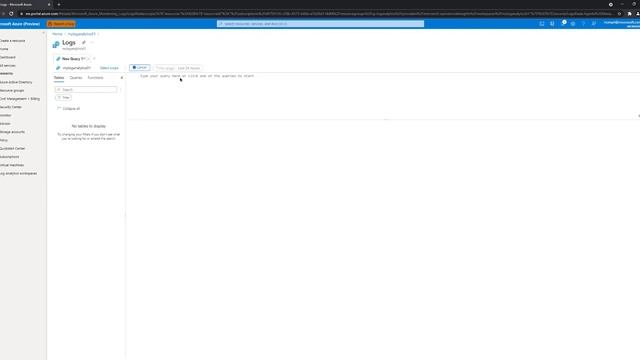The width and height of the screenshot is (640, 360).
Task: Open the notifications bell in the Azure header
Action: coord(563,24)
